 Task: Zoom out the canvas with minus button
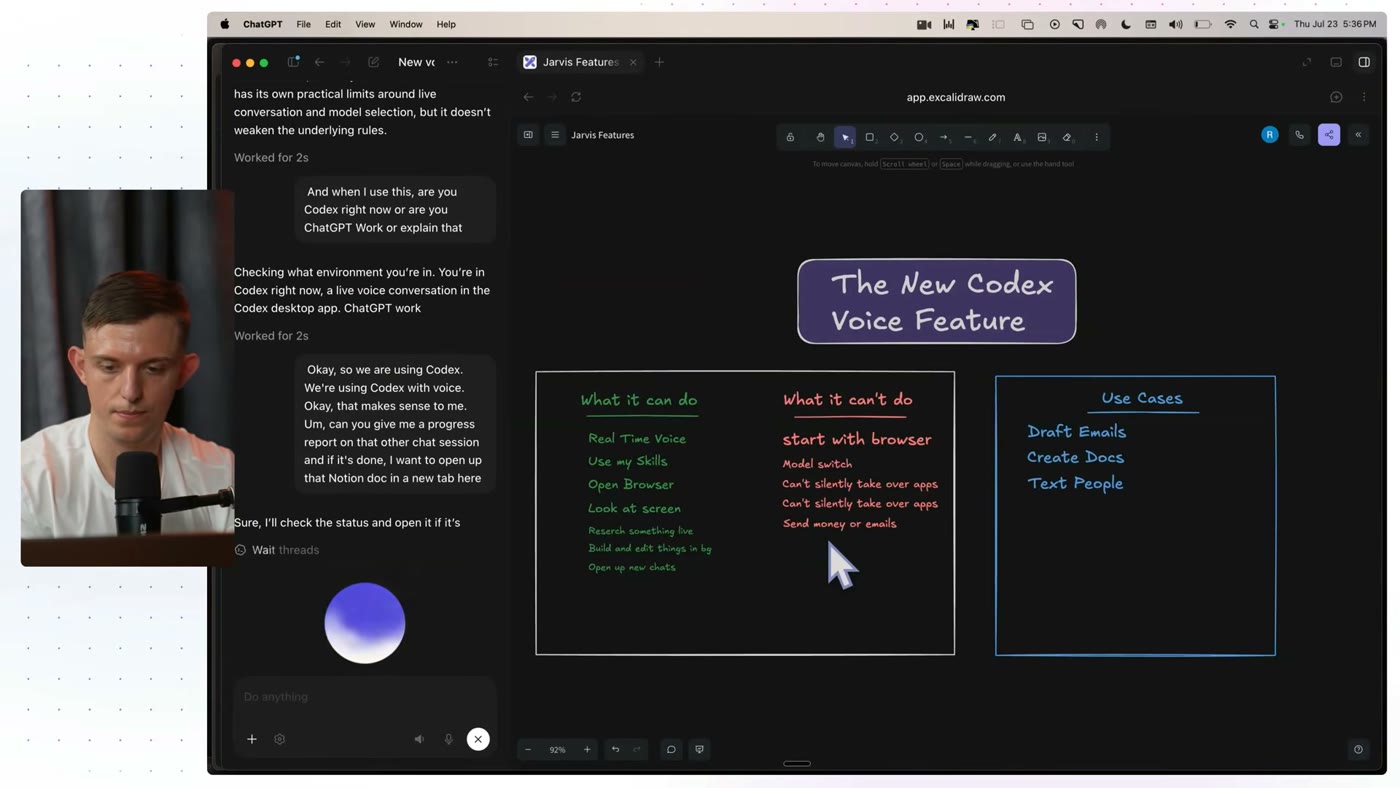tap(528, 749)
